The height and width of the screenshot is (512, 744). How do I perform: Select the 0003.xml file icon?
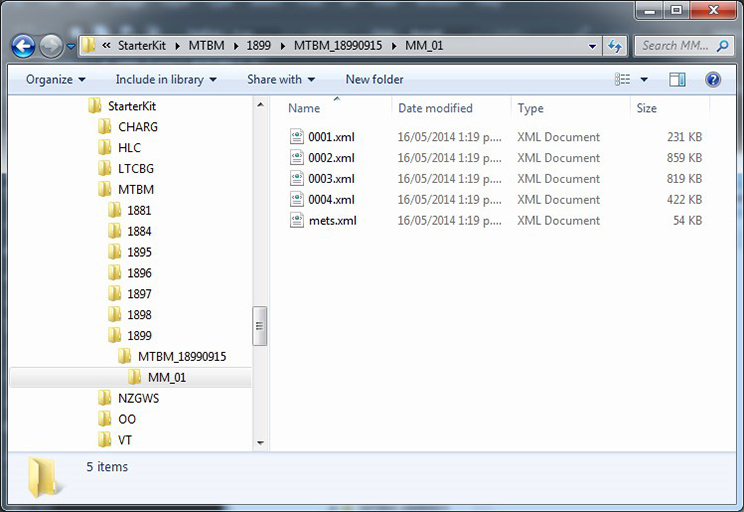point(297,178)
